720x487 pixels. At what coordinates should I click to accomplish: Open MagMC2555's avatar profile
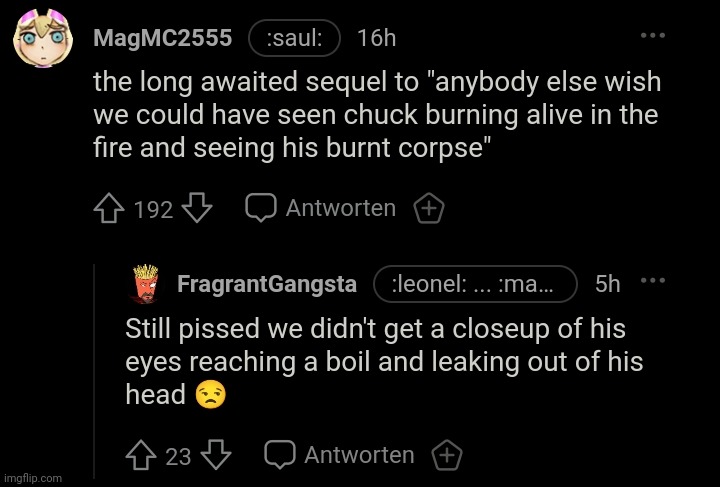[41, 40]
